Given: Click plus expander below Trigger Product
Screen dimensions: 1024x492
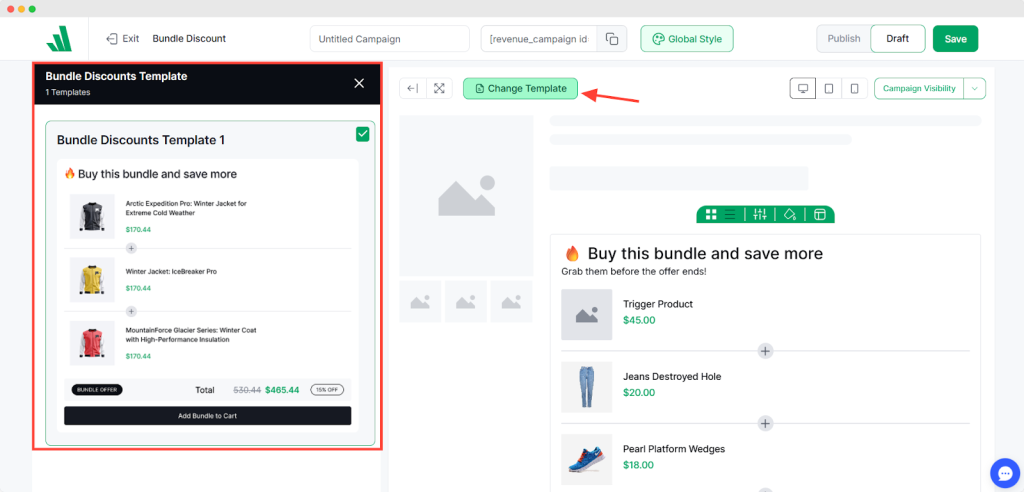Looking at the screenshot, I should click(x=765, y=351).
